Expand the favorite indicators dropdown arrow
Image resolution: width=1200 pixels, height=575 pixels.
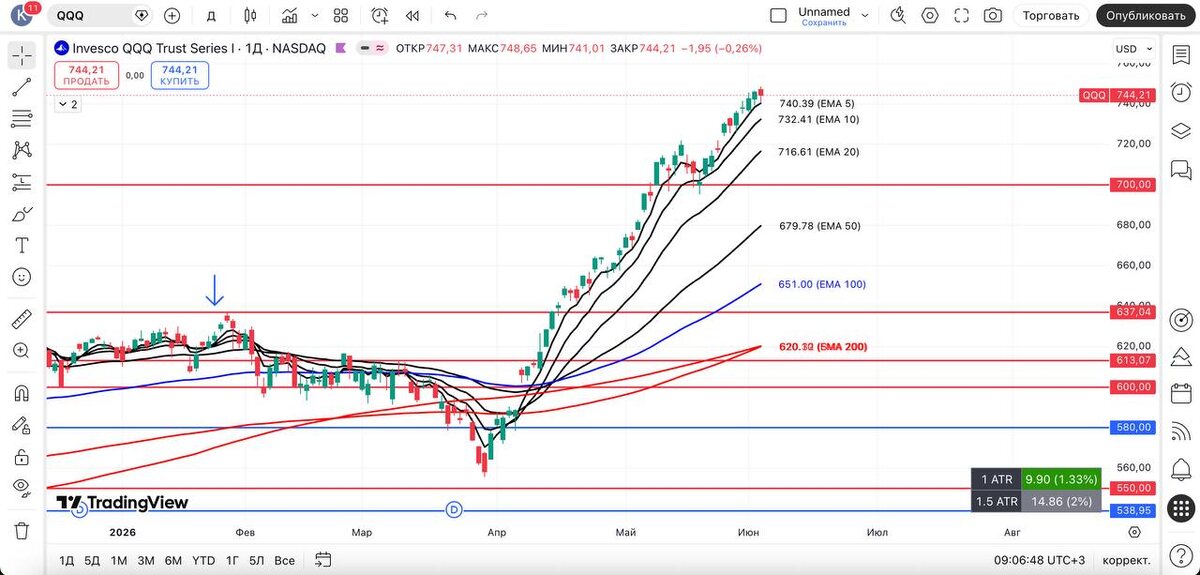(315, 15)
